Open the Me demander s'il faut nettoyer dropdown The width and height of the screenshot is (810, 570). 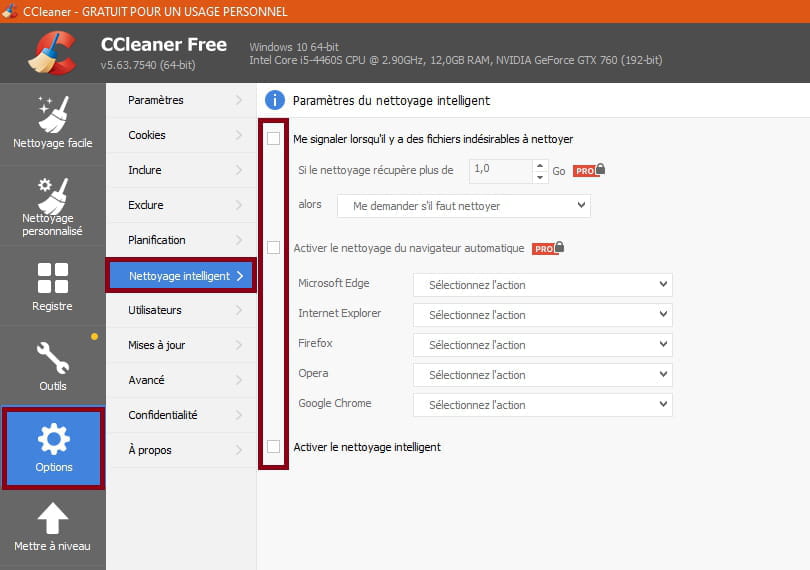click(463, 206)
